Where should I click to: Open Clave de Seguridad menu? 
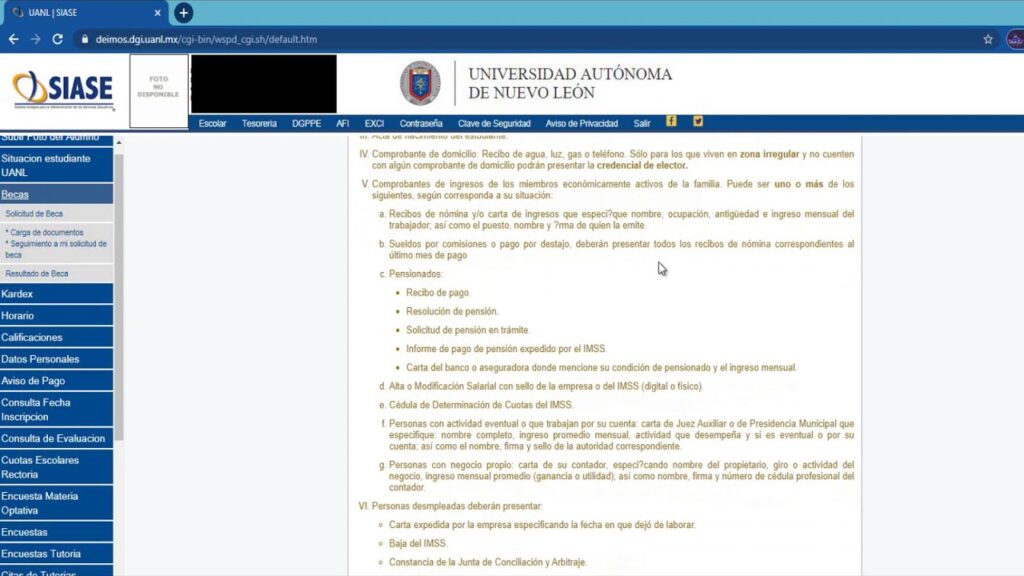pos(494,123)
